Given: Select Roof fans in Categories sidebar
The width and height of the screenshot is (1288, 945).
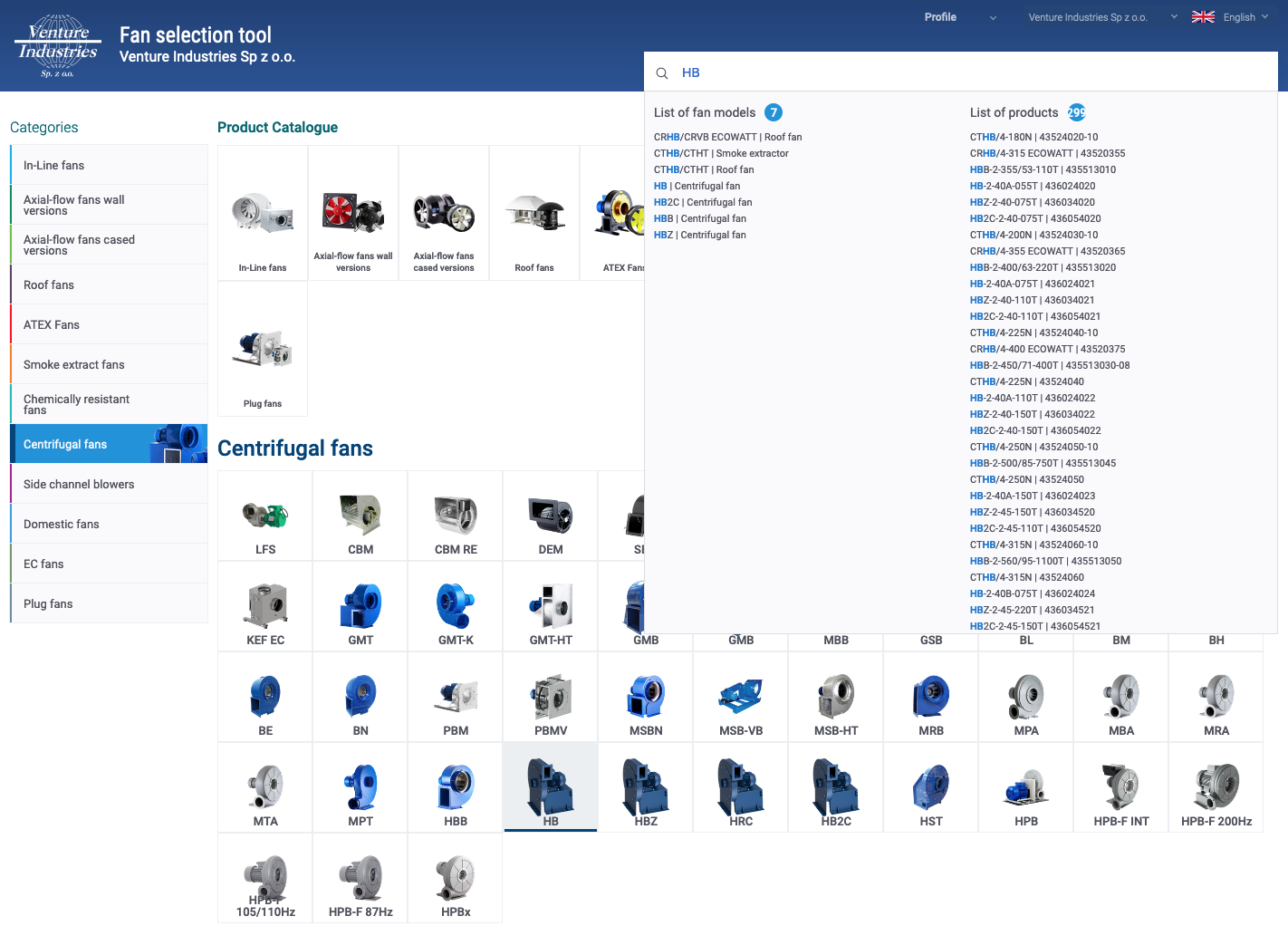Looking at the screenshot, I should tap(109, 284).
